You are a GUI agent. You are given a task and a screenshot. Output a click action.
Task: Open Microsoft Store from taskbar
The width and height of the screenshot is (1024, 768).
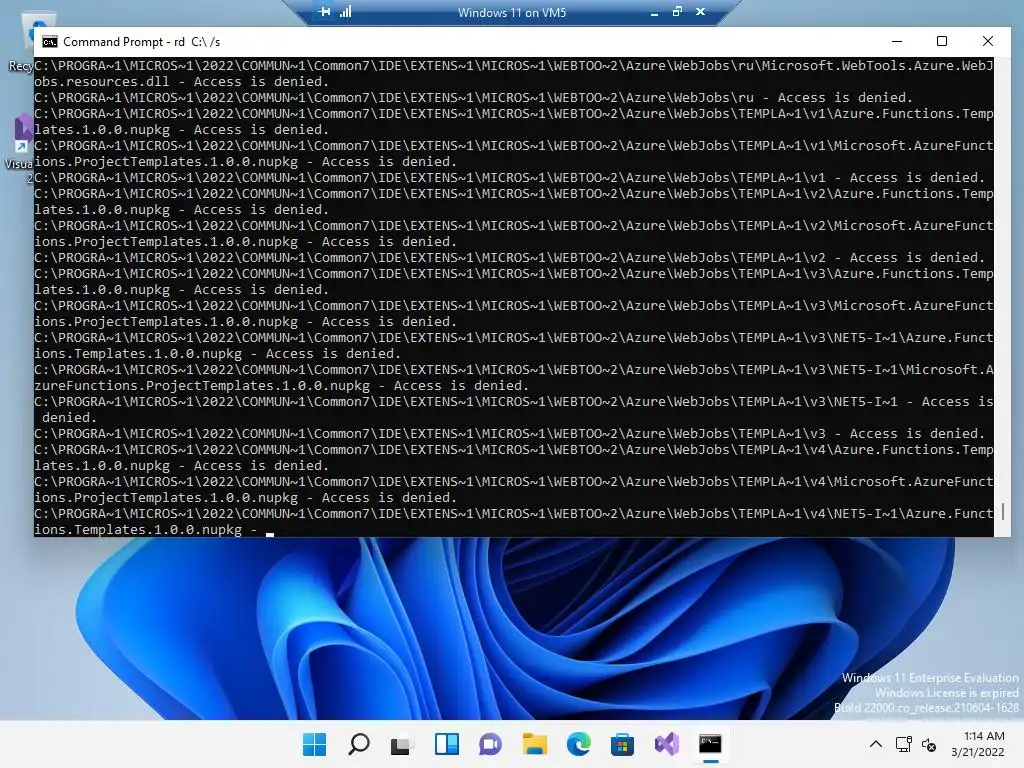[x=622, y=744]
